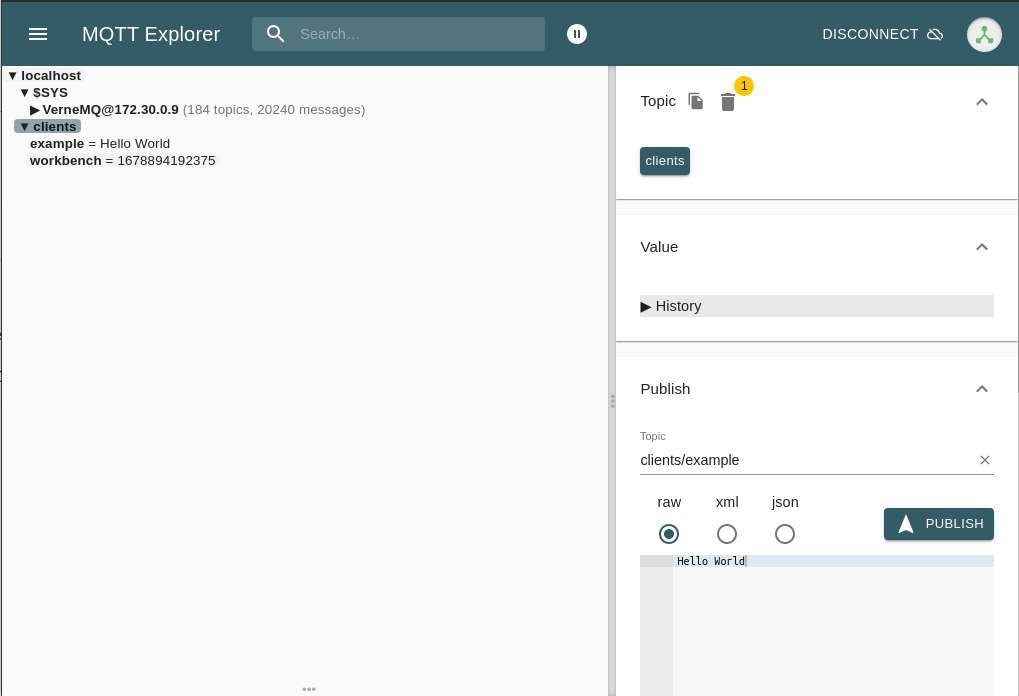
Task: Select the example topic in tree
Action: pyautogui.click(x=57, y=144)
